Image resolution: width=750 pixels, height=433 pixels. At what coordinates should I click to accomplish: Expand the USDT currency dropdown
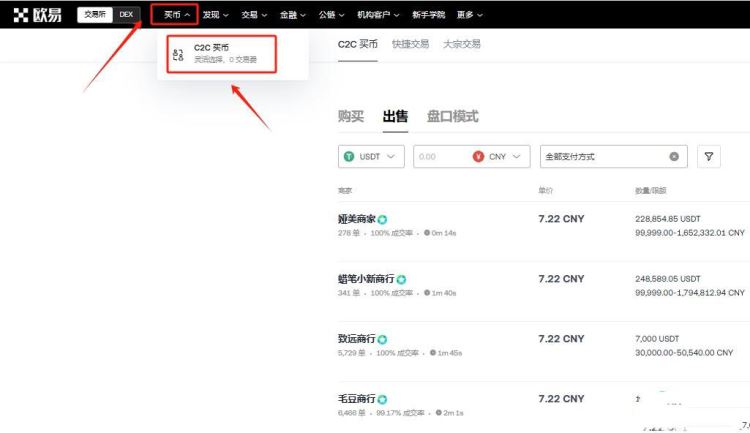tap(372, 157)
